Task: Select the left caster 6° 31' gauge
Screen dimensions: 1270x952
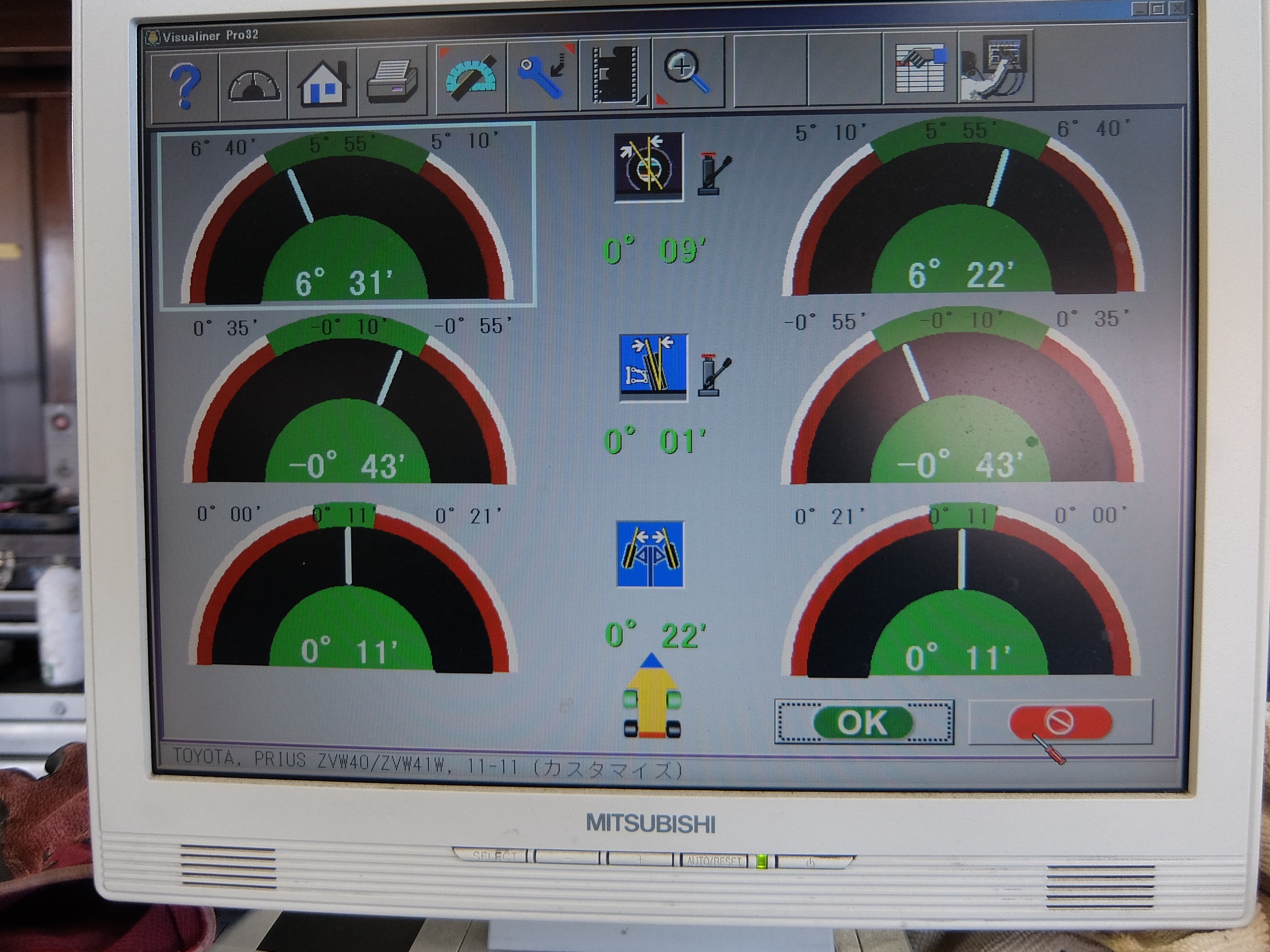Action: (x=347, y=216)
